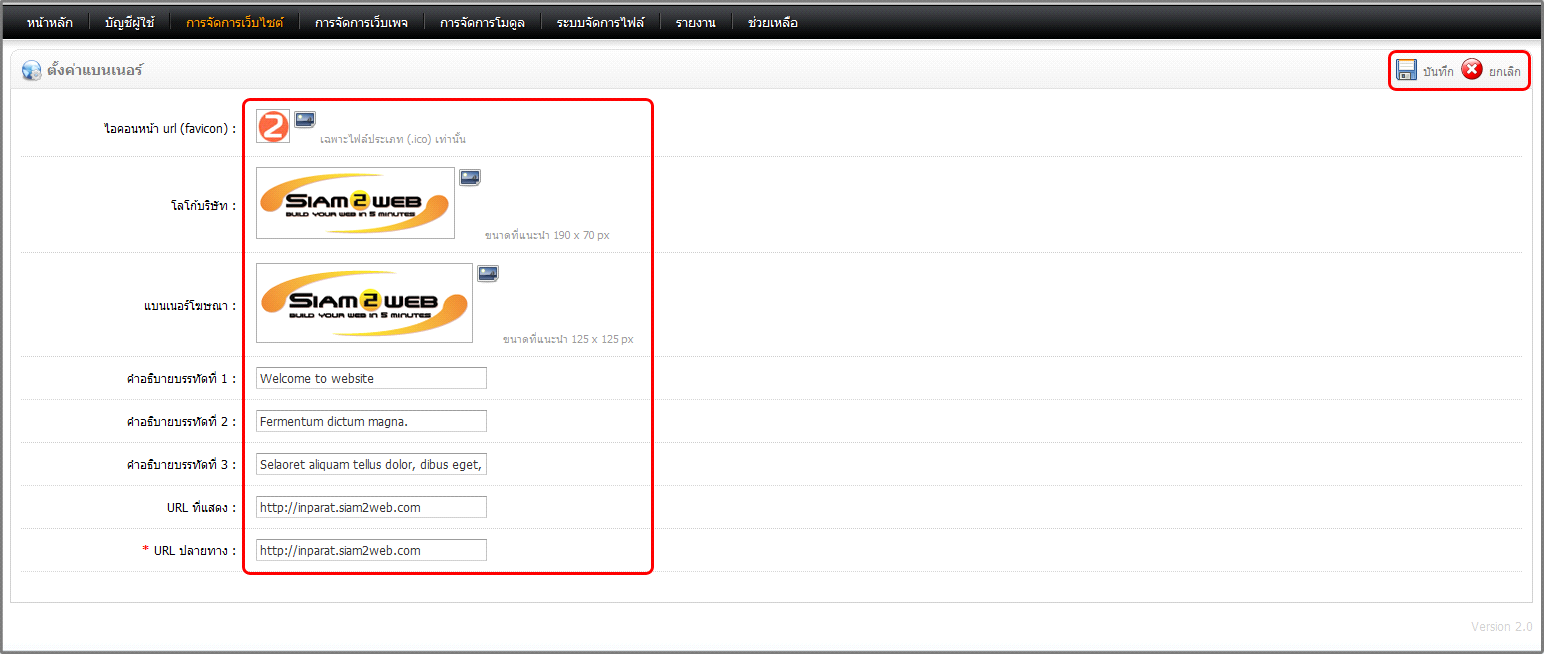The width and height of the screenshot is (1544, 654).
Task: Click the save floppy disk icon
Action: 1407,70
